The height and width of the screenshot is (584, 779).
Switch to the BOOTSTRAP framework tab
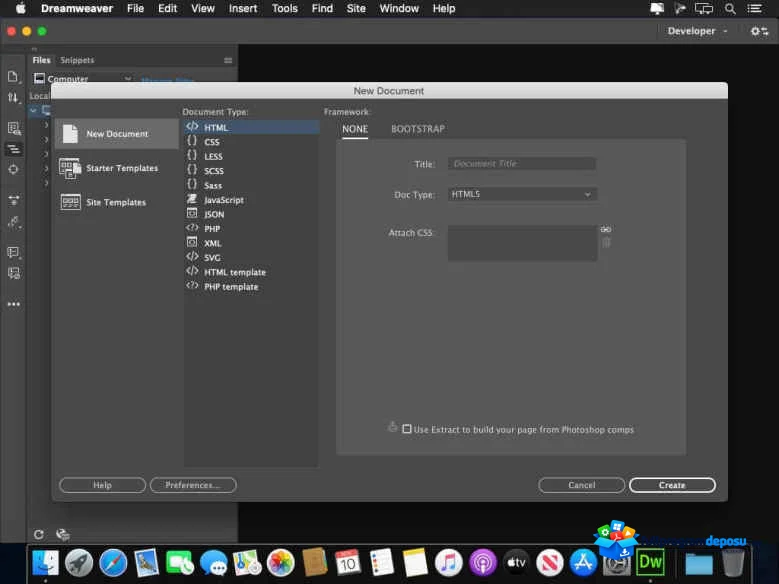point(418,129)
